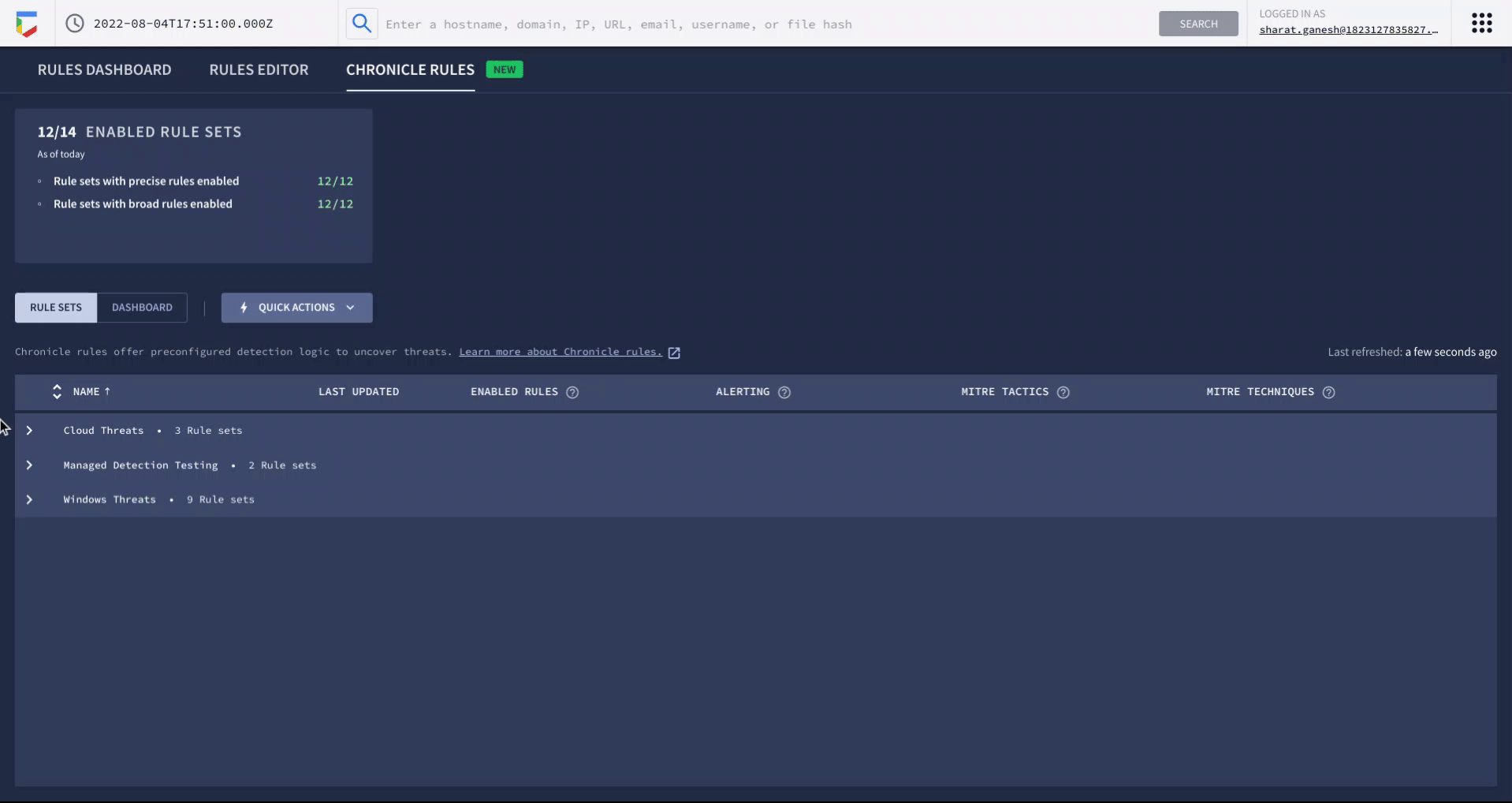The width and height of the screenshot is (1512, 803).
Task: Click '12/14 Enabled Rule Sets' heading
Action: click(140, 132)
